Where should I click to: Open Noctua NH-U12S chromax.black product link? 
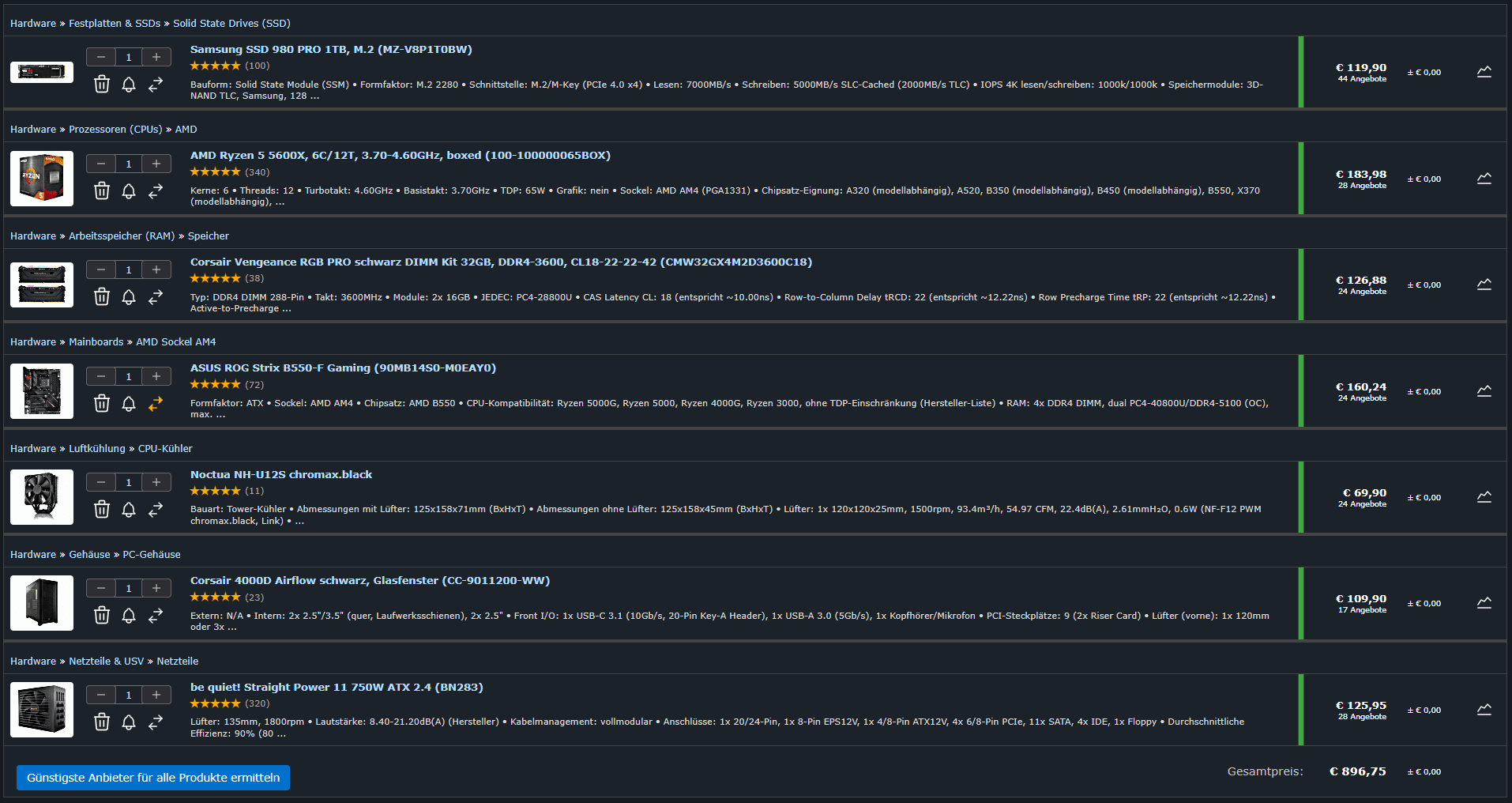coord(281,475)
